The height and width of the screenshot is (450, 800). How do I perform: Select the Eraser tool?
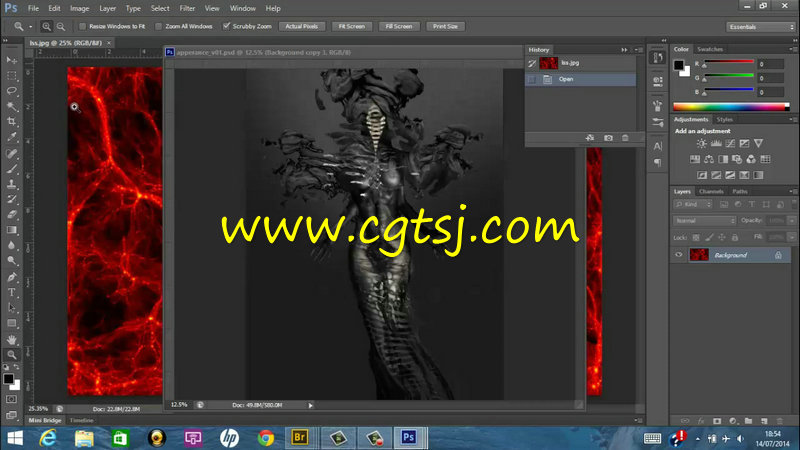pos(12,214)
